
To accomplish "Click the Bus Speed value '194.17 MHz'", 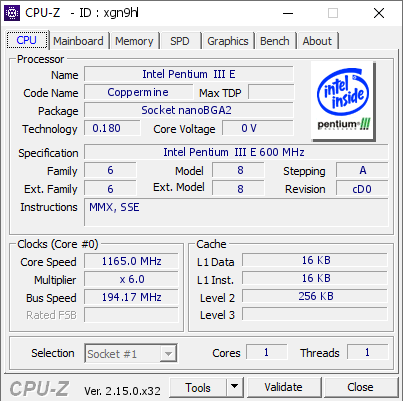I will point(131,297).
